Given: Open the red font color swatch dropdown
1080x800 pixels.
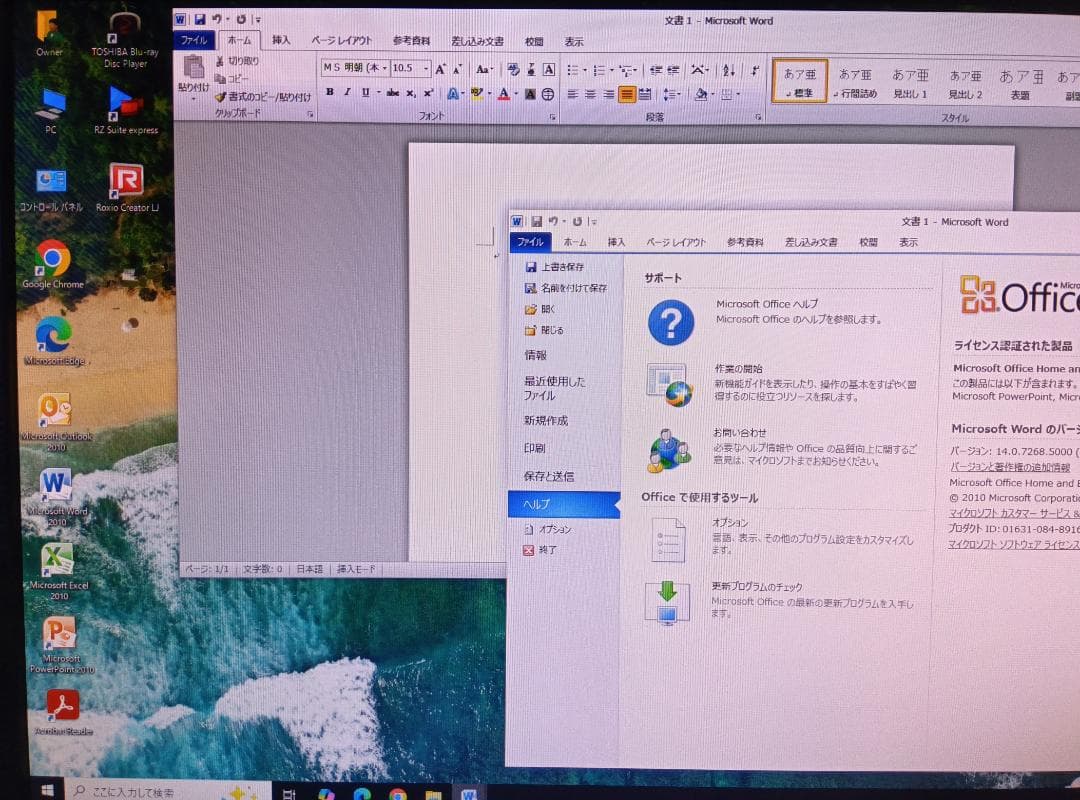Looking at the screenshot, I should [514, 92].
